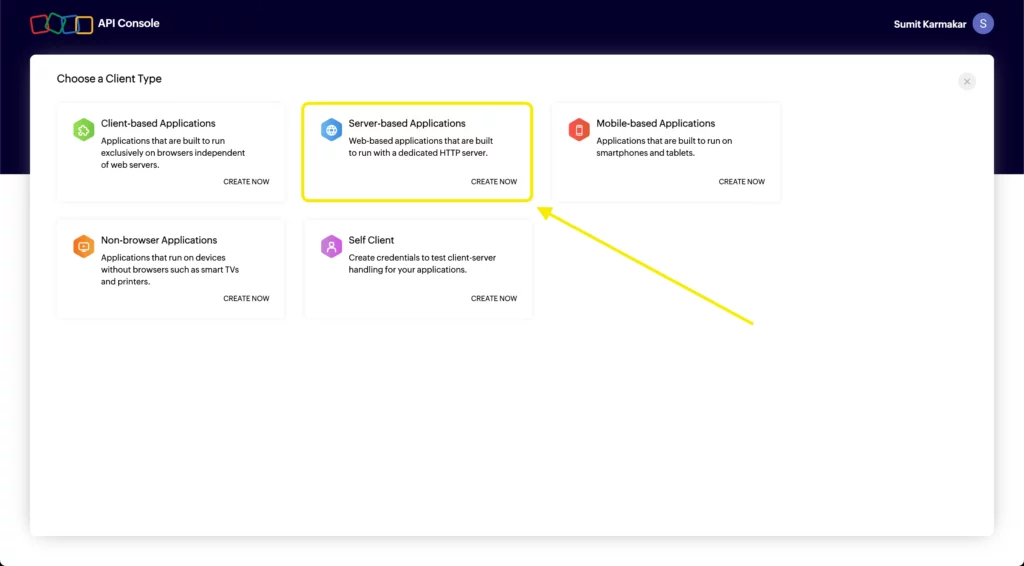Viewport: 1024px width, 566px height.
Task: Click the Zoho logo in the header
Action: coord(61,24)
